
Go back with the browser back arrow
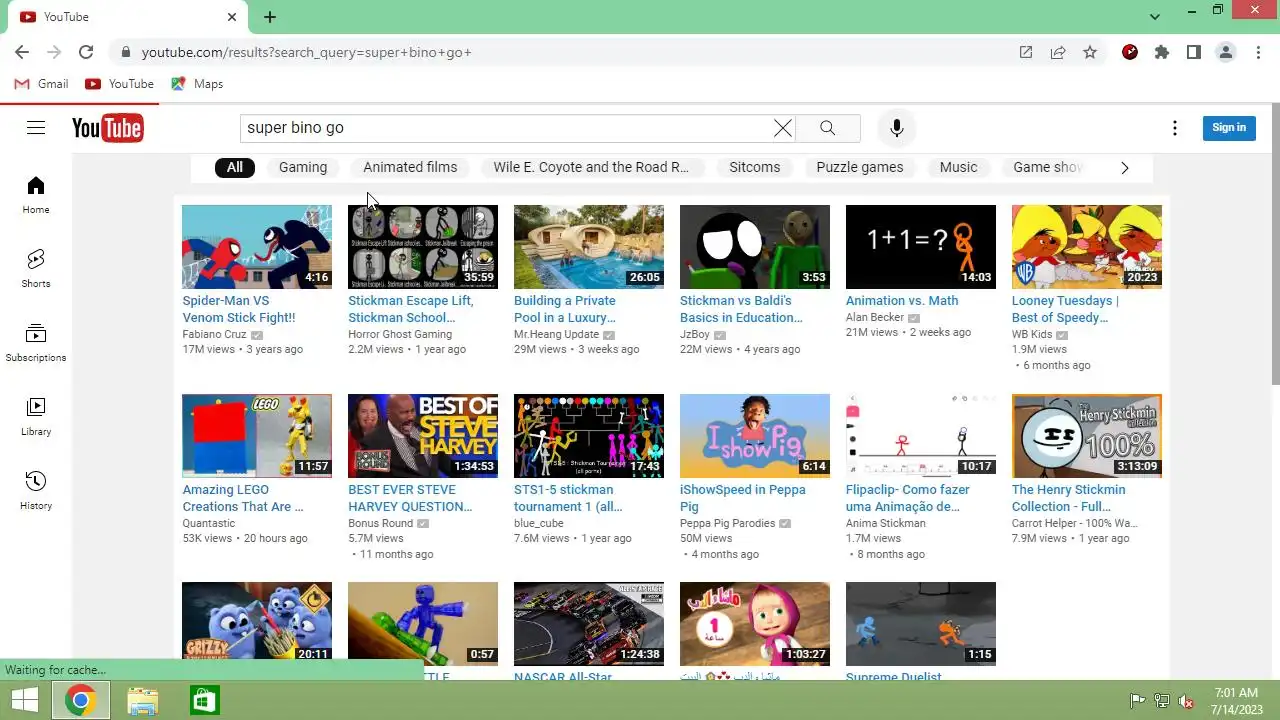[22, 52]
